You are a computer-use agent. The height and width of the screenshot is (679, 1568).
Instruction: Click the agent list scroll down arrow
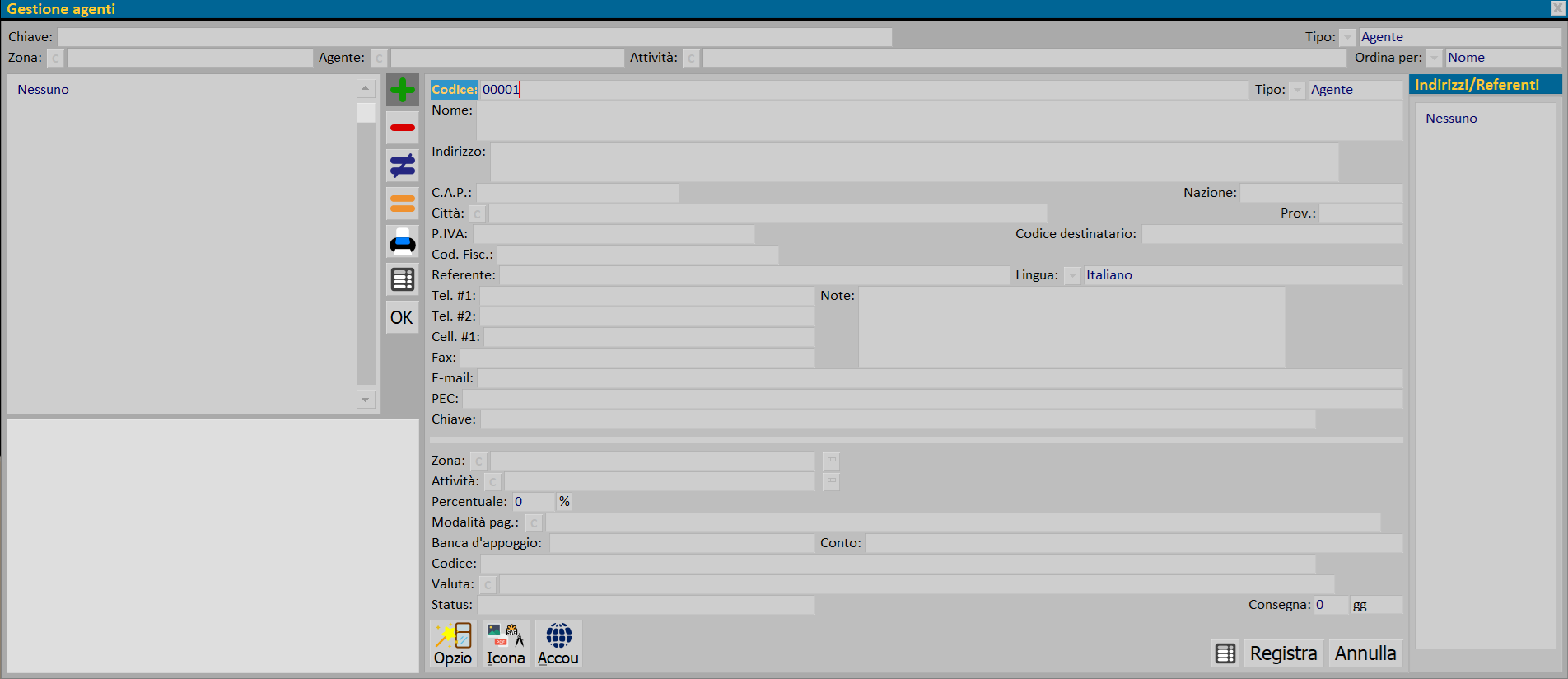tap(366, 400)
